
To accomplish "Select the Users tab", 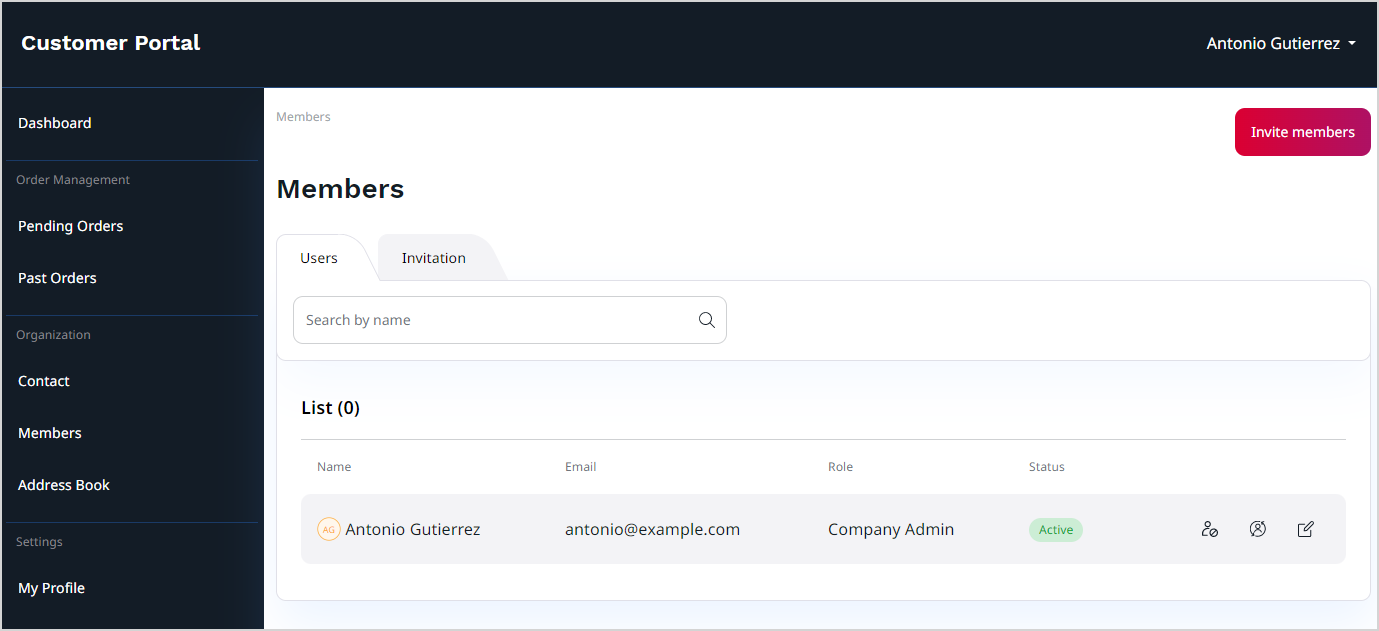I will pyautogui.click(x=319, y=258).
